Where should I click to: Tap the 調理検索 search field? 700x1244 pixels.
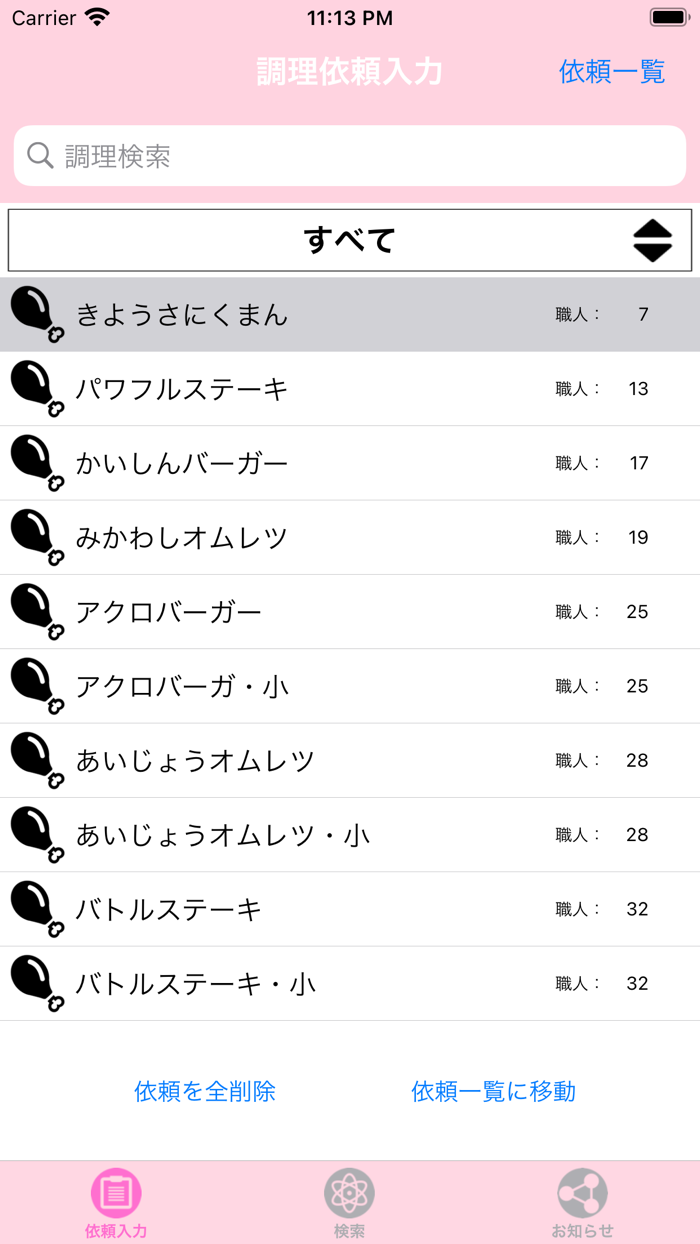[x=350, y=155]
